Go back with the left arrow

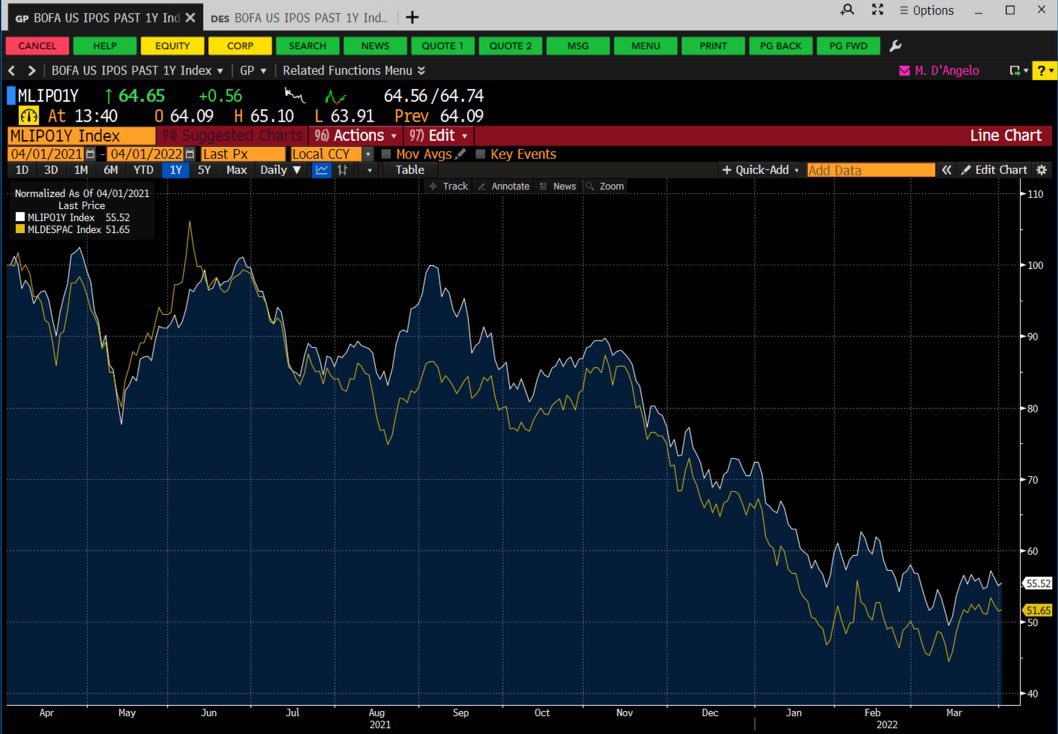tap(11, 70)
